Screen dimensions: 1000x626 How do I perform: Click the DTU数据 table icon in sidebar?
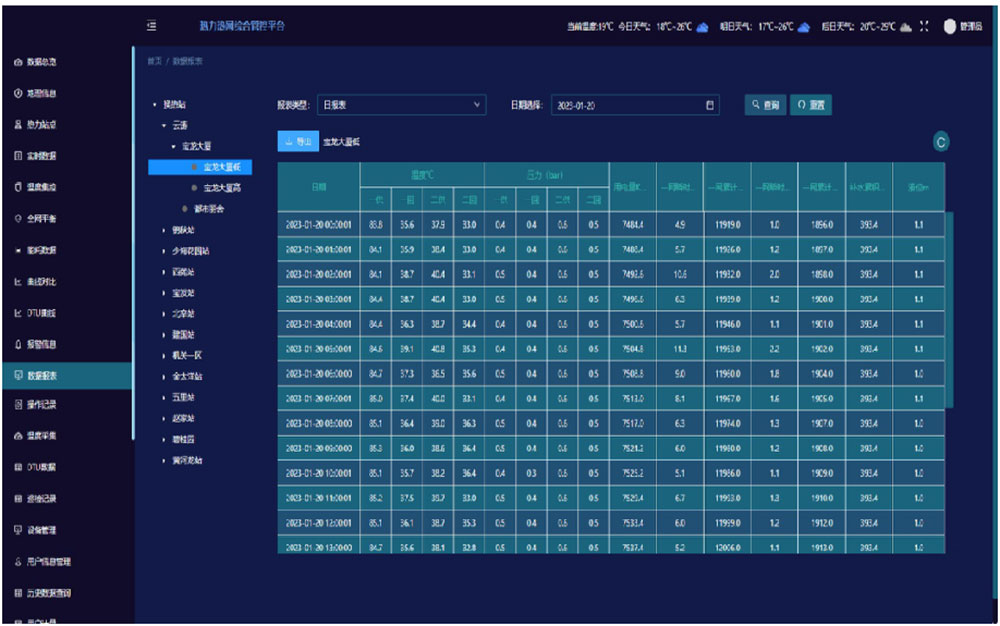[18, 467]
